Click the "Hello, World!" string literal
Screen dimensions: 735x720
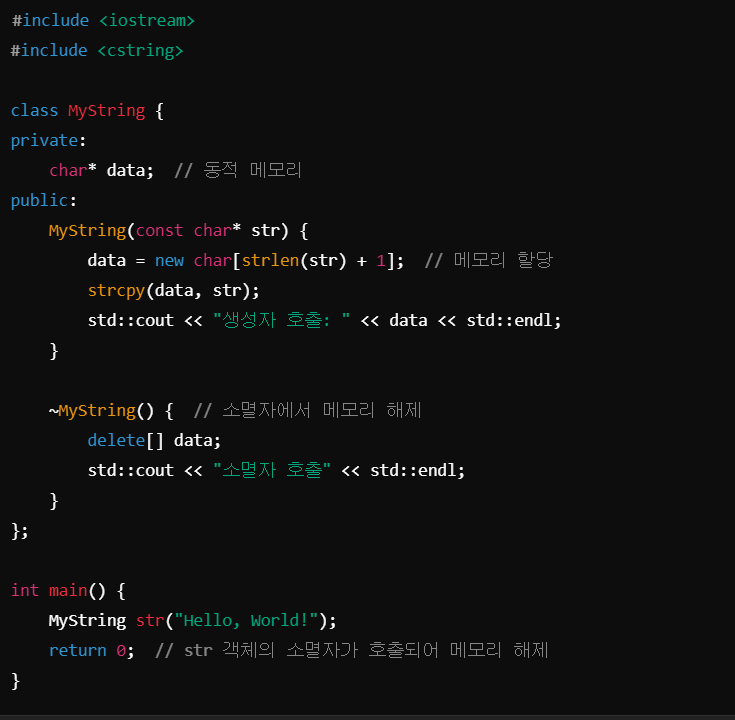click(x=246, y=621)
